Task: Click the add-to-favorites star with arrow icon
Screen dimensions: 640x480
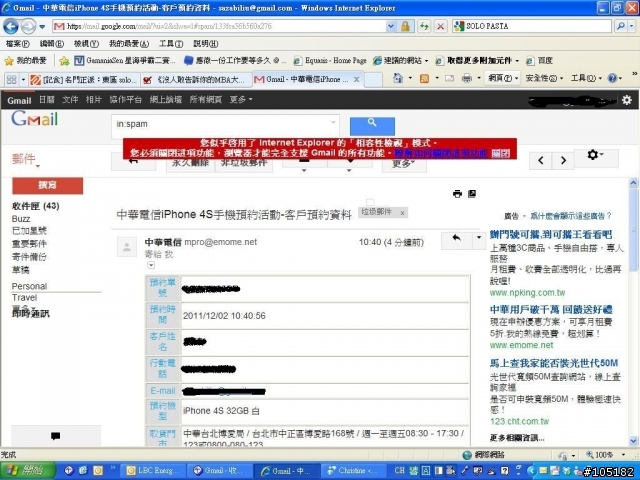Action: [64, 61]
